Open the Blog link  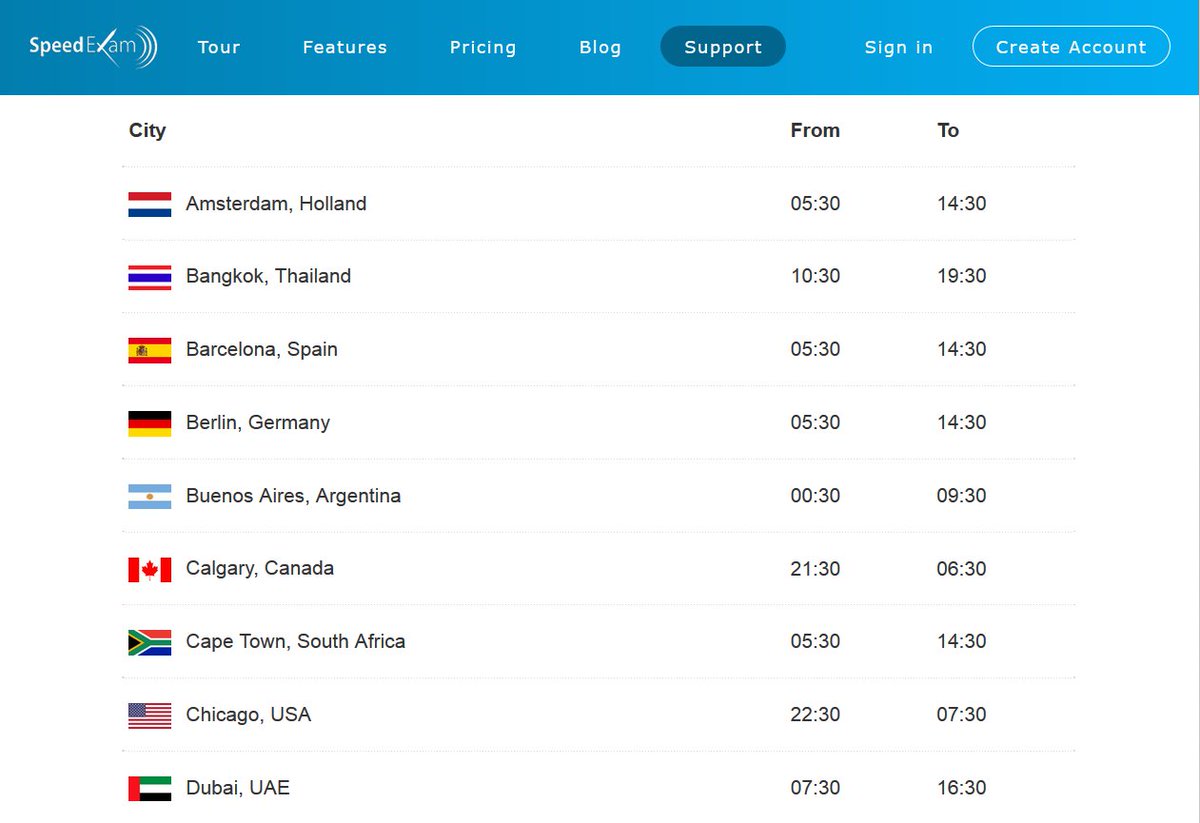(x=600, y=47)
